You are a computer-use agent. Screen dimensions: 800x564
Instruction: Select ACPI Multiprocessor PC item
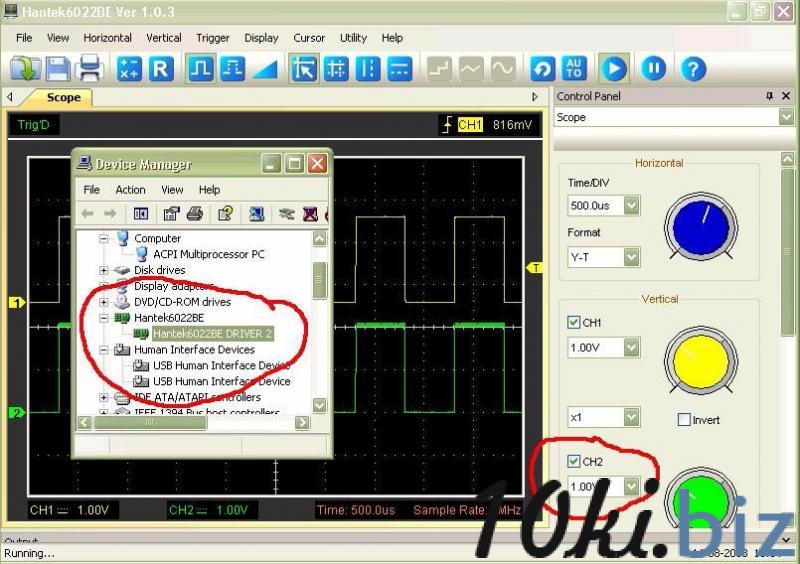click(x=209, y=254)
